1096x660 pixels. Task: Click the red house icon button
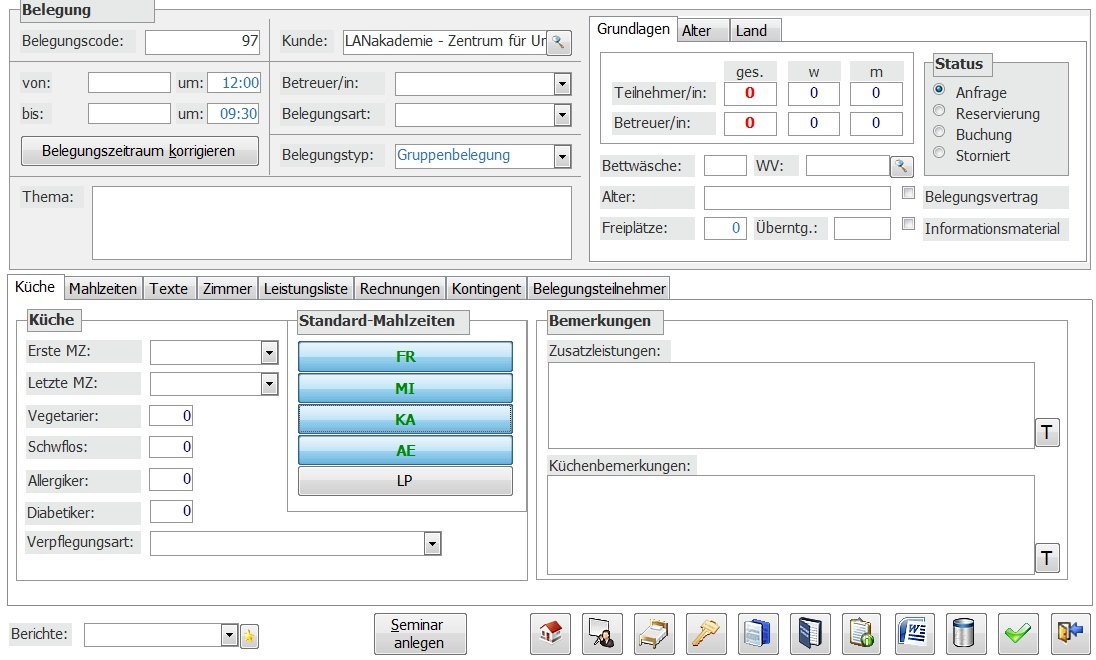click(549, 634)
